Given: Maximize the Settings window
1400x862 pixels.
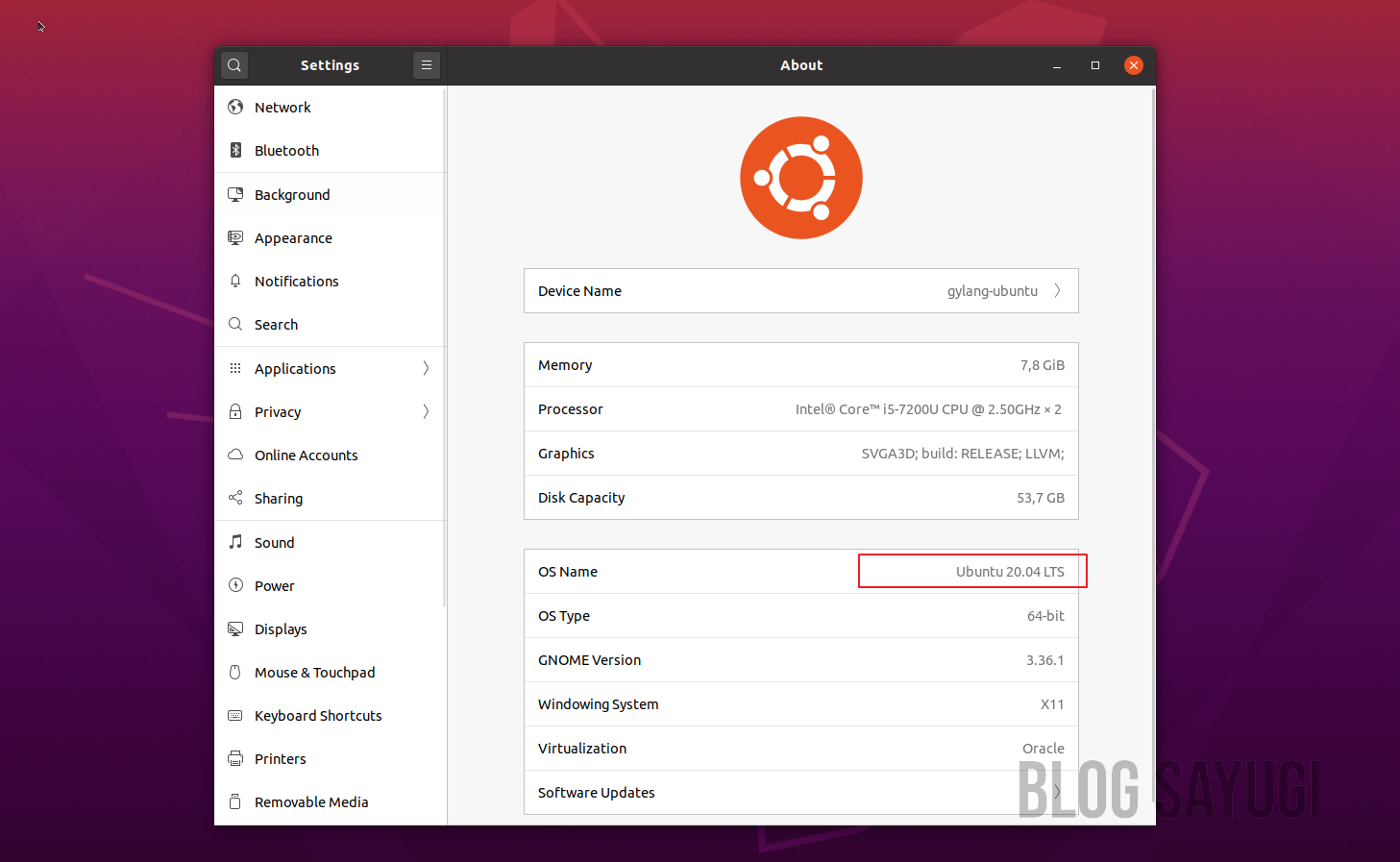Looking at the screenshot, I should pyautogui.click(x=1095, y=65).
